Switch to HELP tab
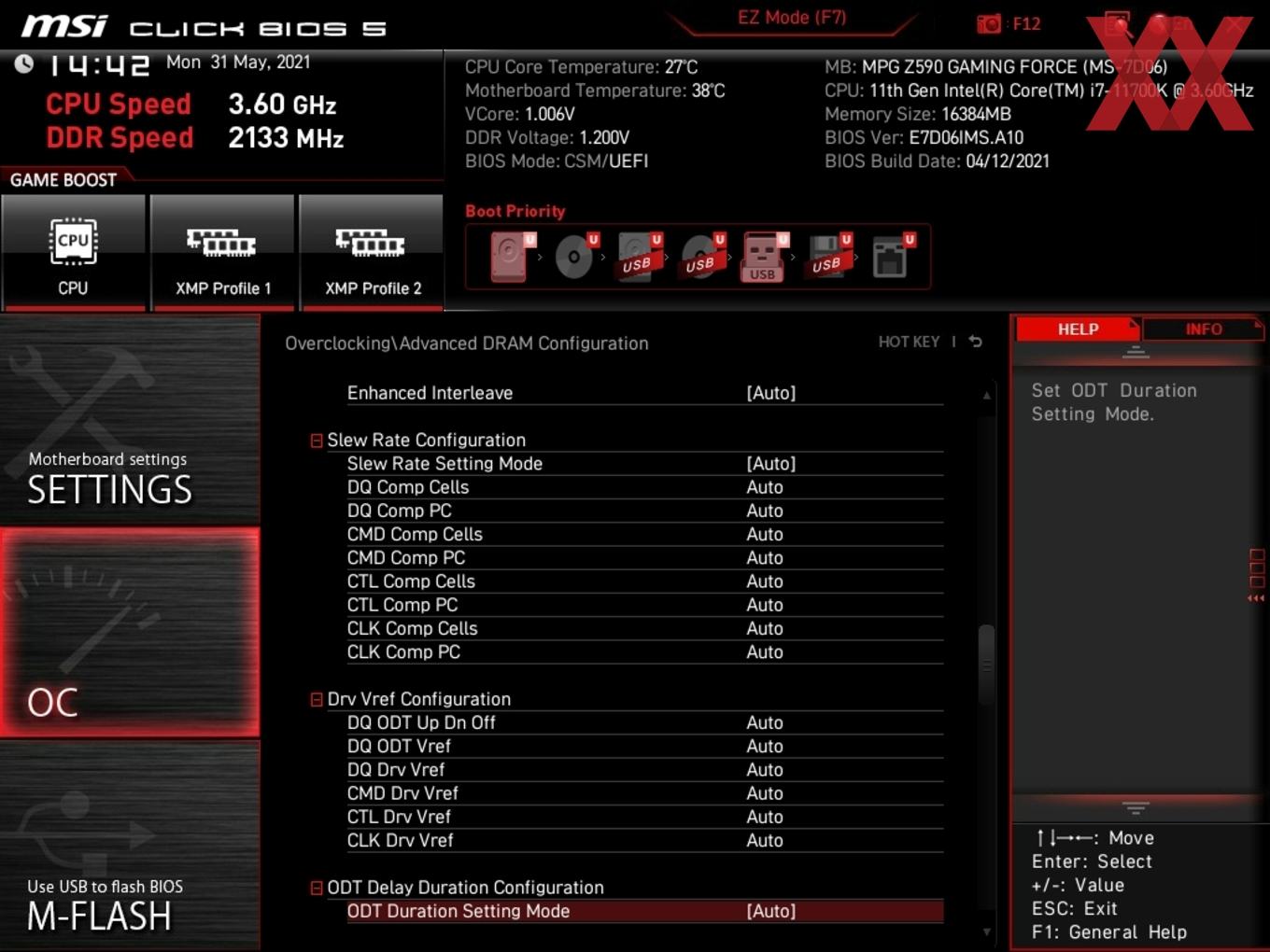The width and height of the screenshot is (1270, 952). [x=1078, y=329]
